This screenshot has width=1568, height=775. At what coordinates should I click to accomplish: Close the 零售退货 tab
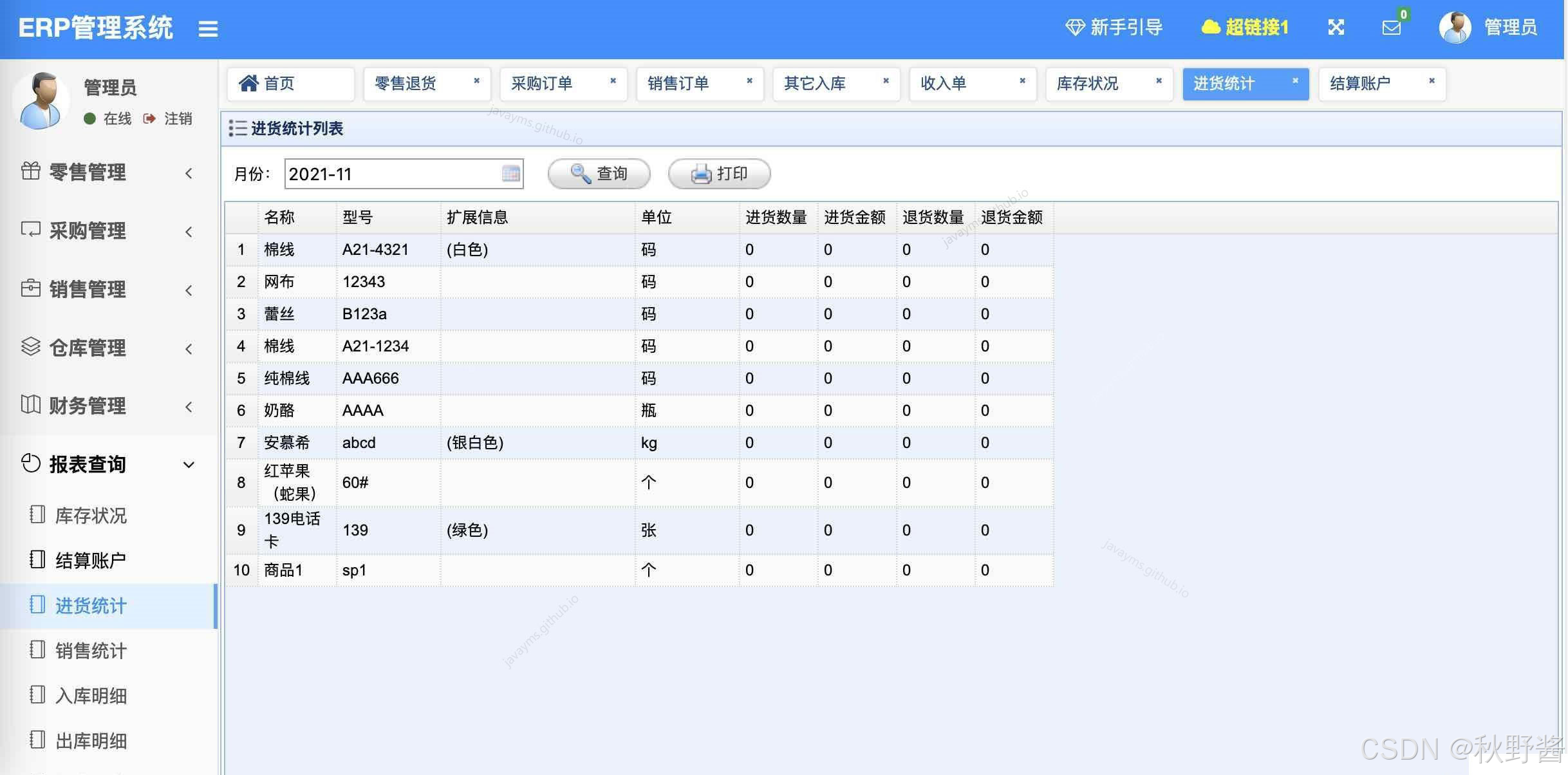(476, 81)
